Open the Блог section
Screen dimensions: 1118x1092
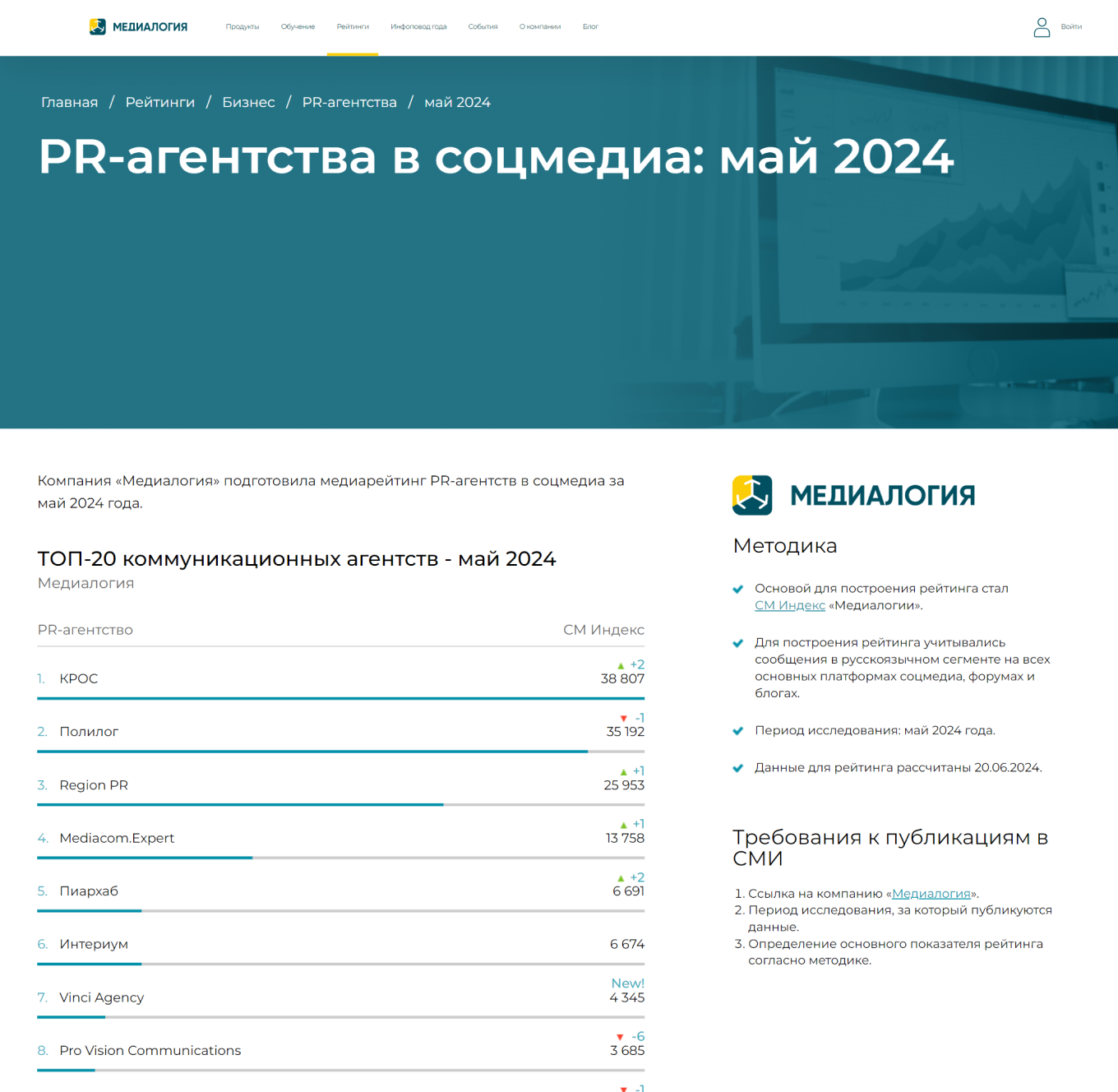pyautogui.click(x=590, y=26)
